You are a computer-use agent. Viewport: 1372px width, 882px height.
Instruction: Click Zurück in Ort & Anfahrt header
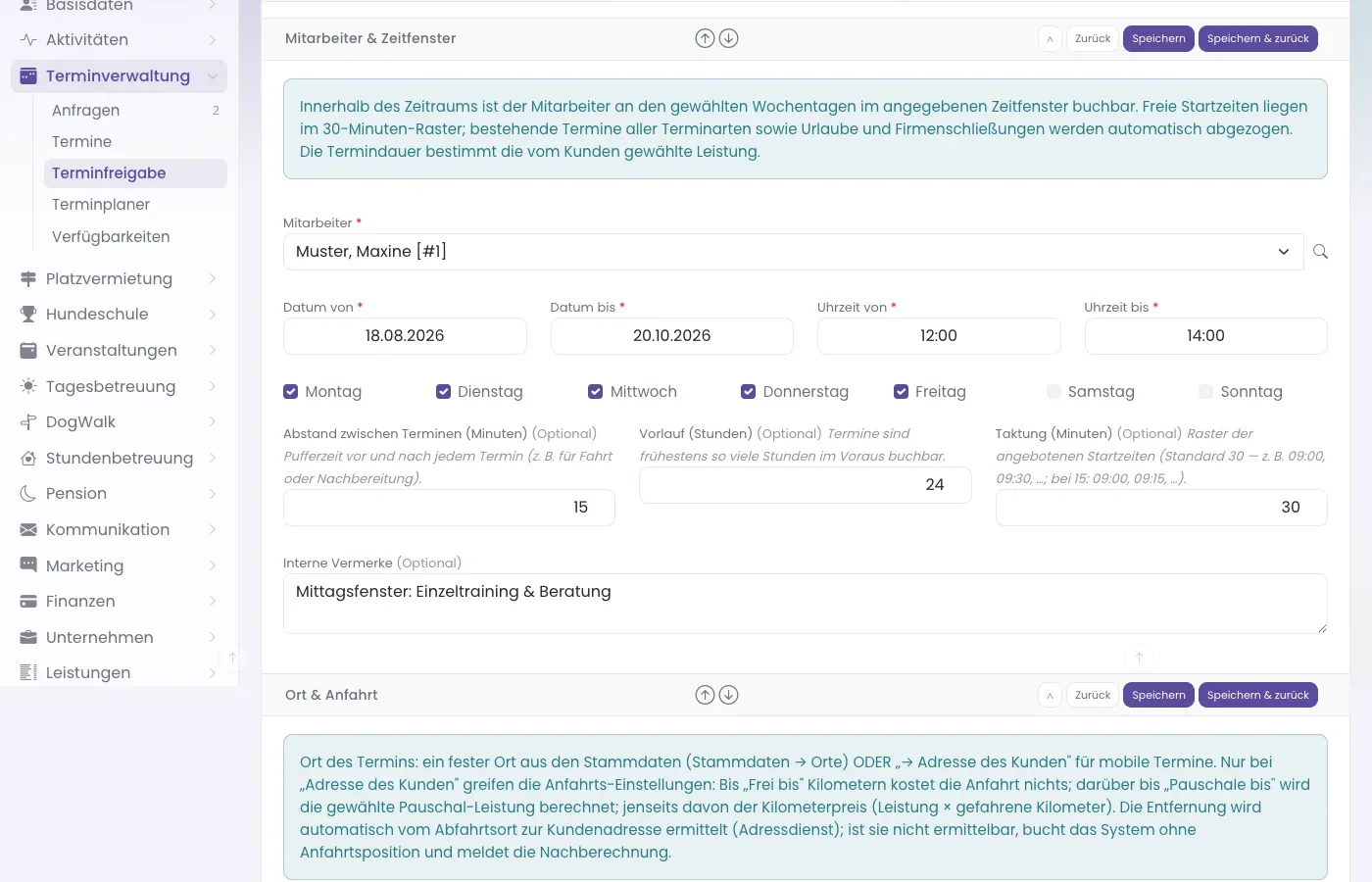click(x=1093, y=696)
